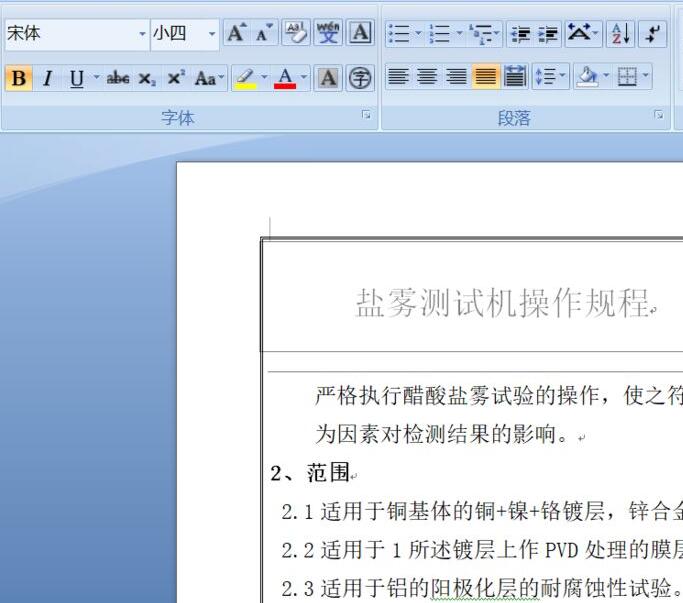This screenshot has height=603, width=683.
Task: Apply character border icon
Action: tap(361, 33)
